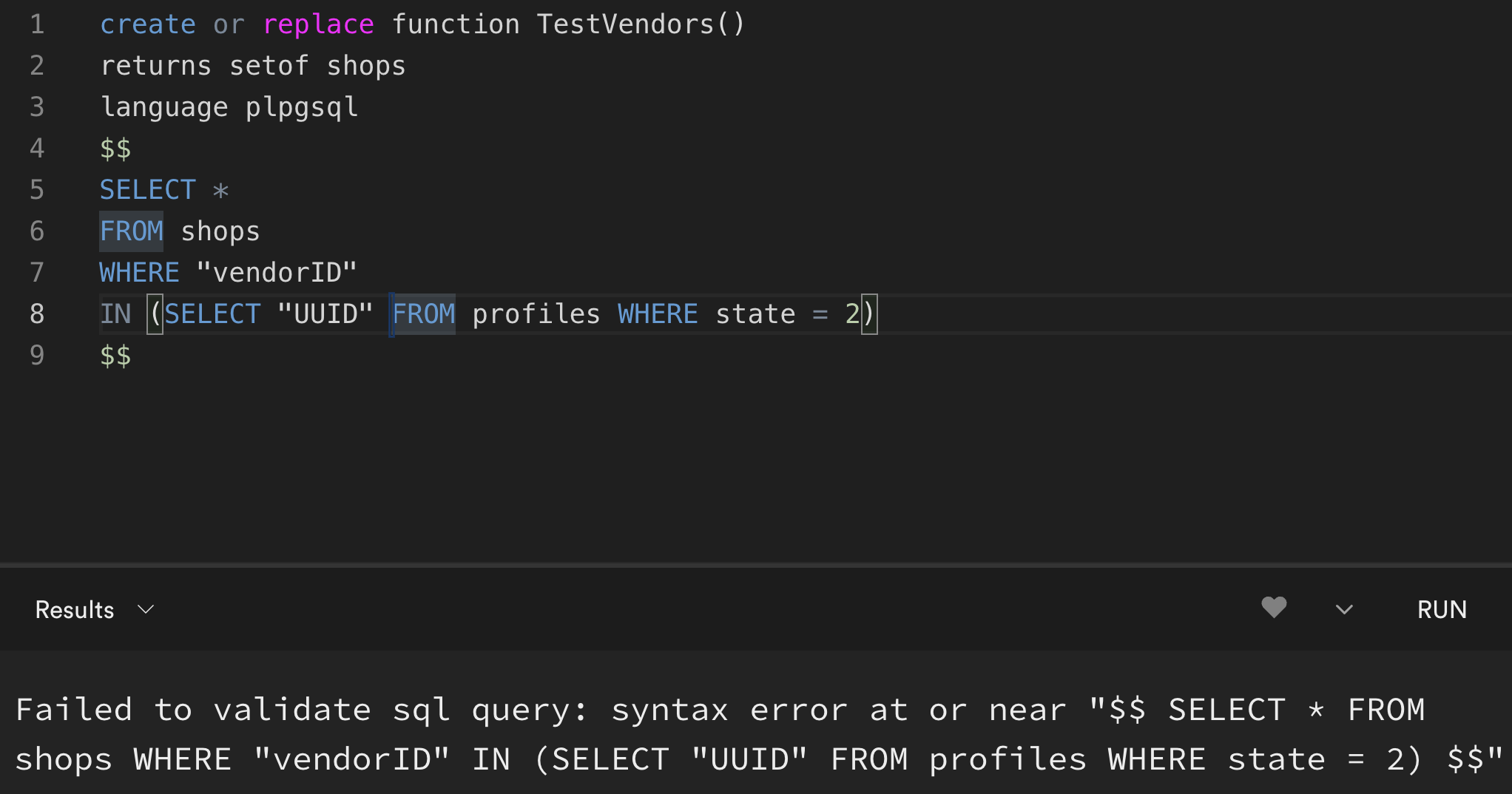The height and width of the screenshot is (794, 1512).
Task: Click the heart favorite icon
Action: point(1273,608)
